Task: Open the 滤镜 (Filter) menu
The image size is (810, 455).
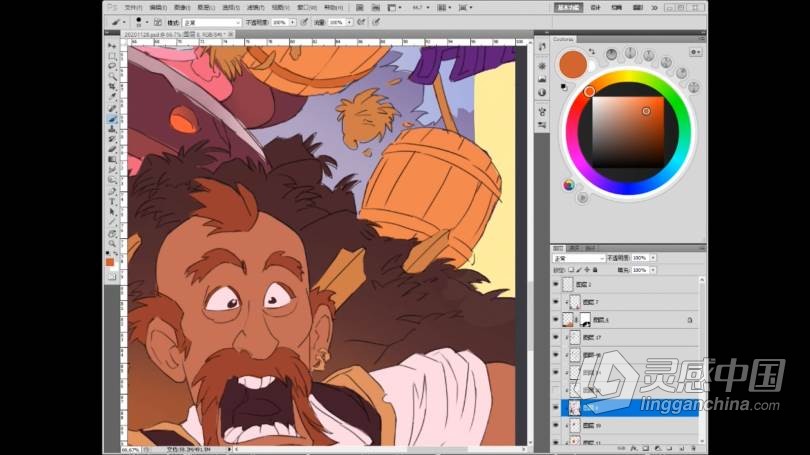Action: pos(256,8)
